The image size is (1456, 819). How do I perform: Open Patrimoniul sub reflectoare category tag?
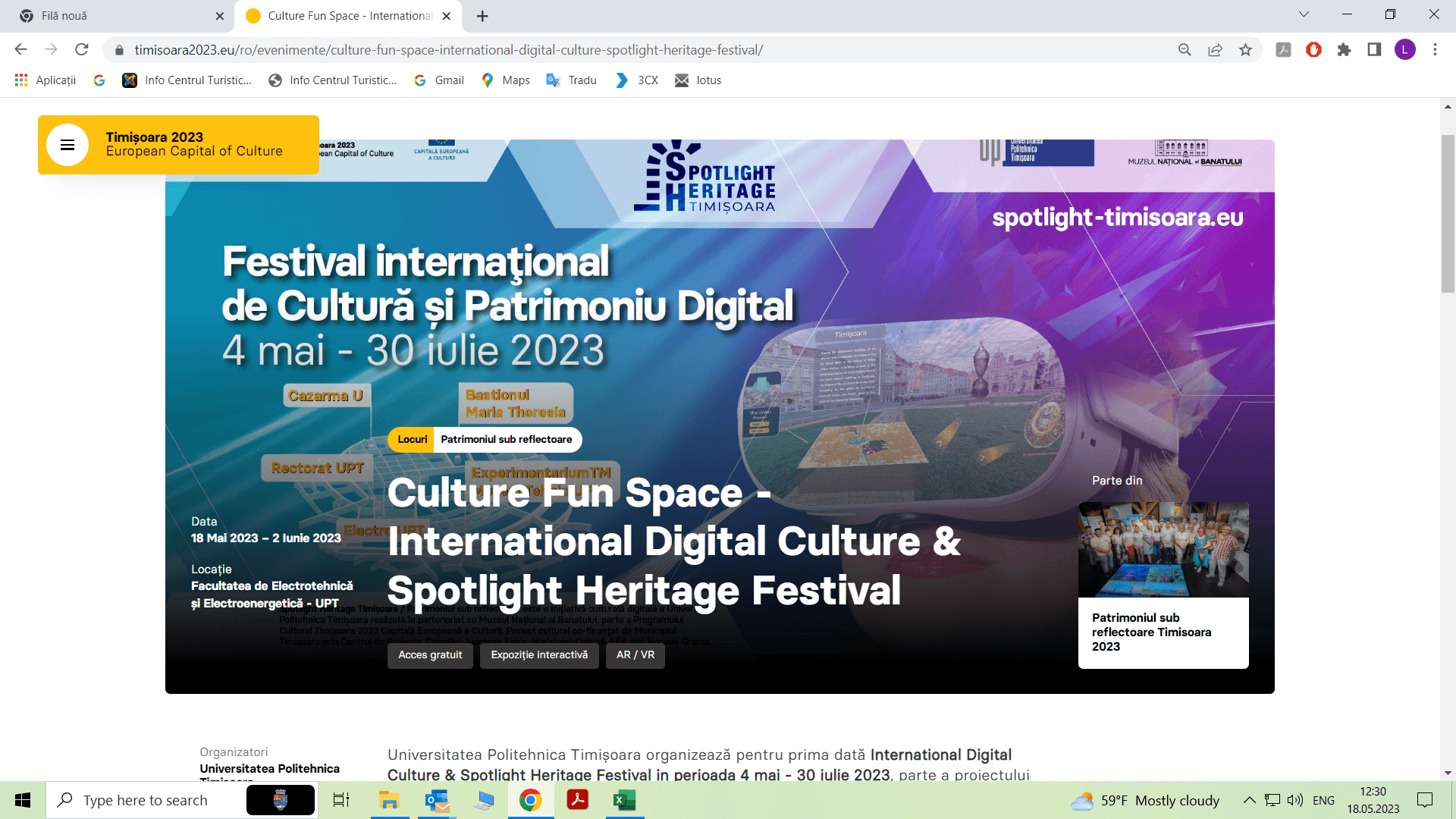tap(507, 440)
